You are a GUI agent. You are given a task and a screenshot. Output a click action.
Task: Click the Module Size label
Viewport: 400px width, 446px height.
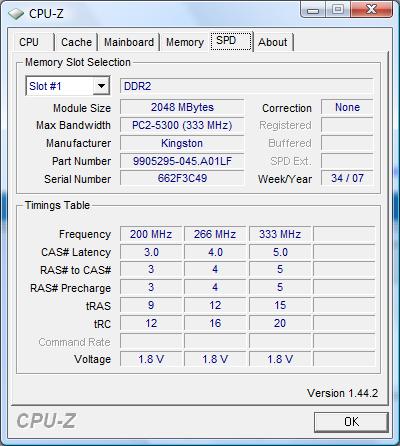point(82,108)
